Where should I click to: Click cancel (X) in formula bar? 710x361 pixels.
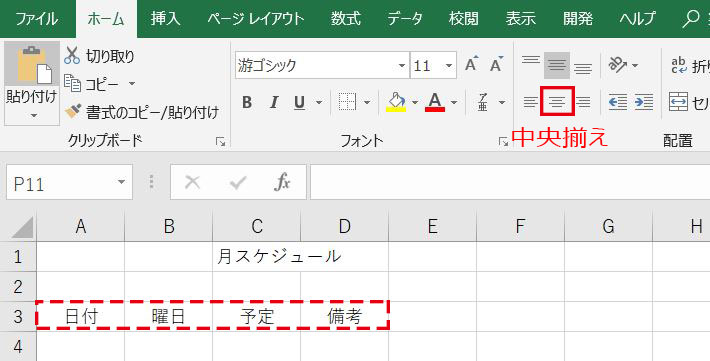coord(192,182)
